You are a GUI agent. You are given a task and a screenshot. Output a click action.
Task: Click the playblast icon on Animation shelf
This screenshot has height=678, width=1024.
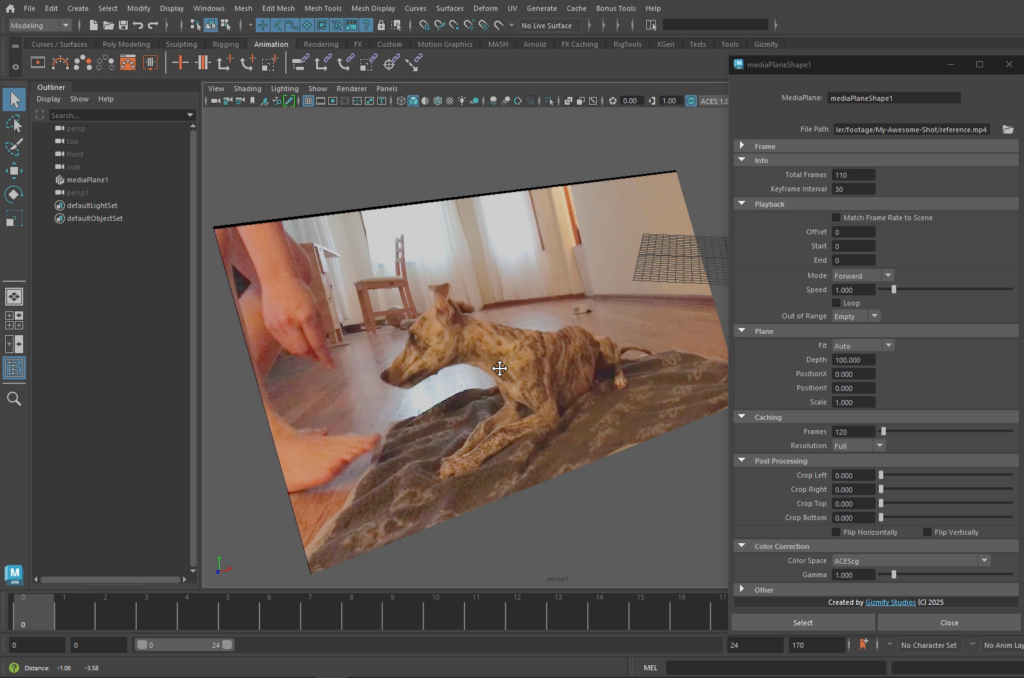coord(38,63)
